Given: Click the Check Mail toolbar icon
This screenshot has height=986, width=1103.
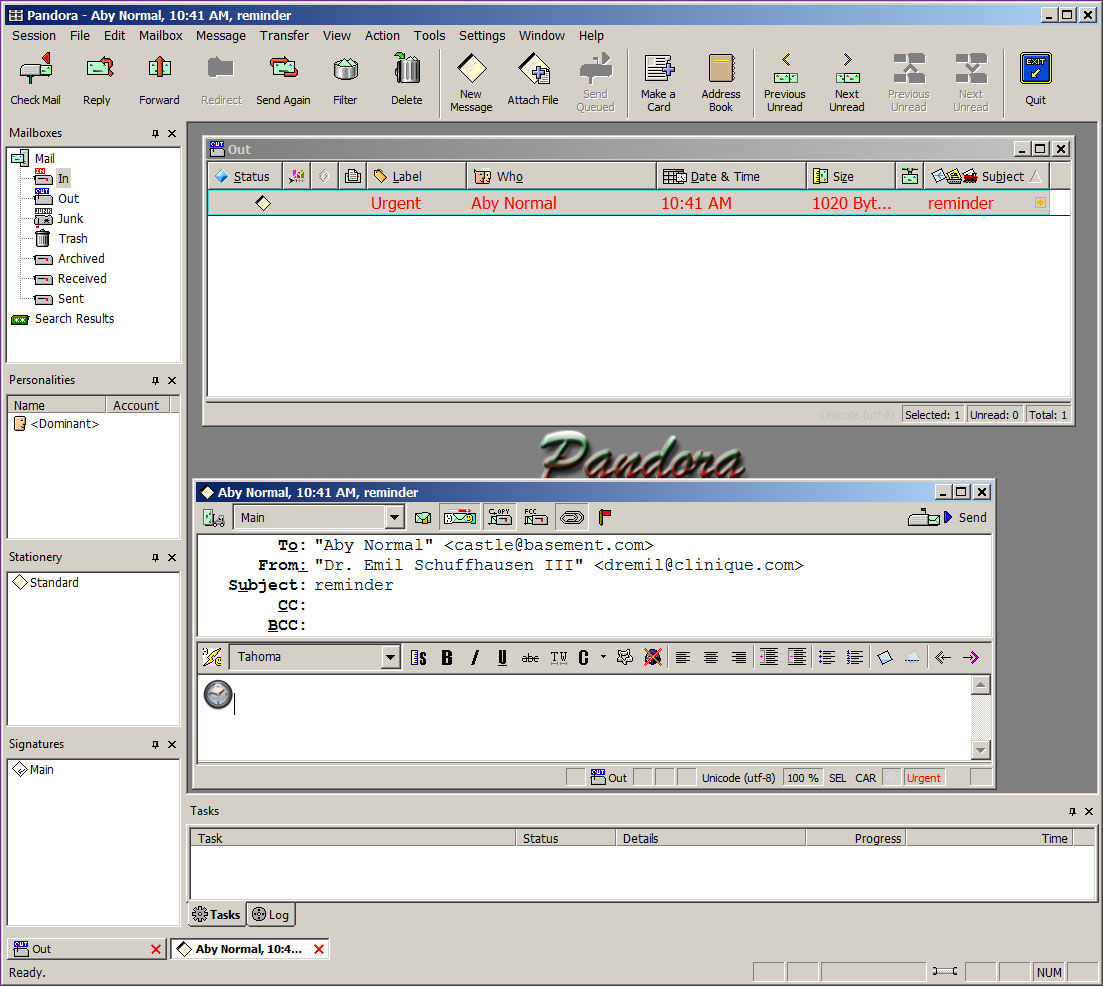Looking at the screenshot, I should point(36,78).
